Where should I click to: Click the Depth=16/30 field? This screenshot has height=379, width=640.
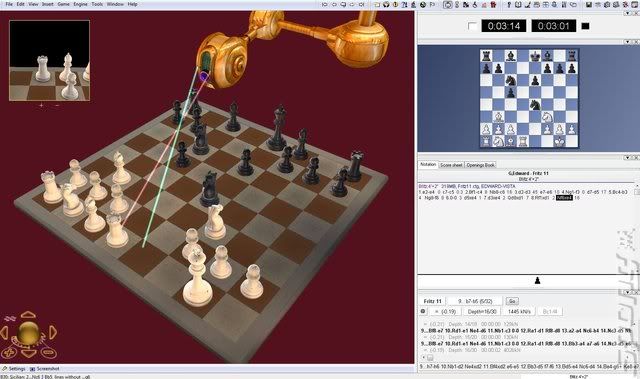coord(482,311)
